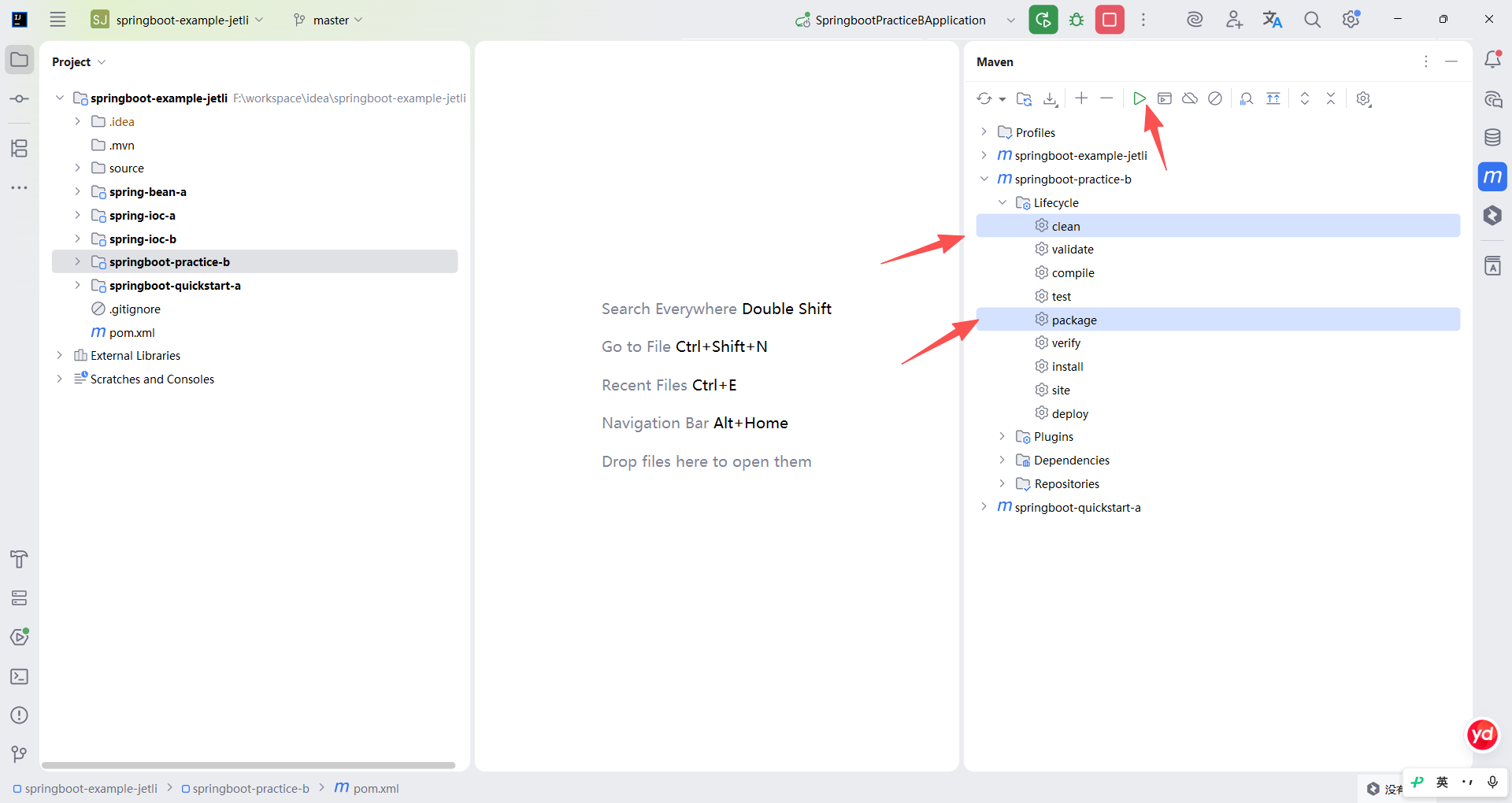The image size is (1512, 803).
Task: Expand all nodes in Maven tree
Action: pyautogui.click(x=1305, y=98)
